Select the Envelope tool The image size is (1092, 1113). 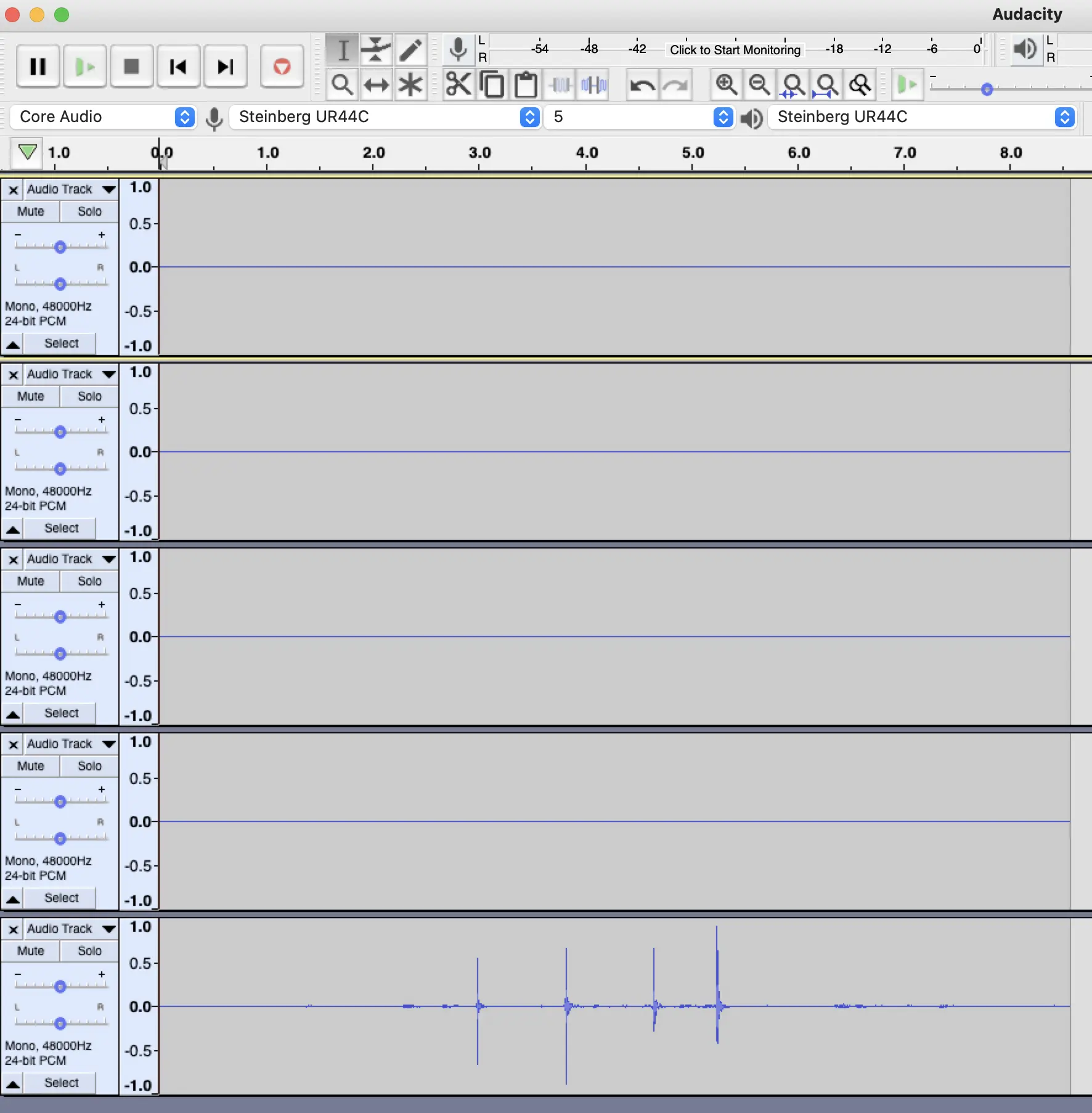(376, 50)
